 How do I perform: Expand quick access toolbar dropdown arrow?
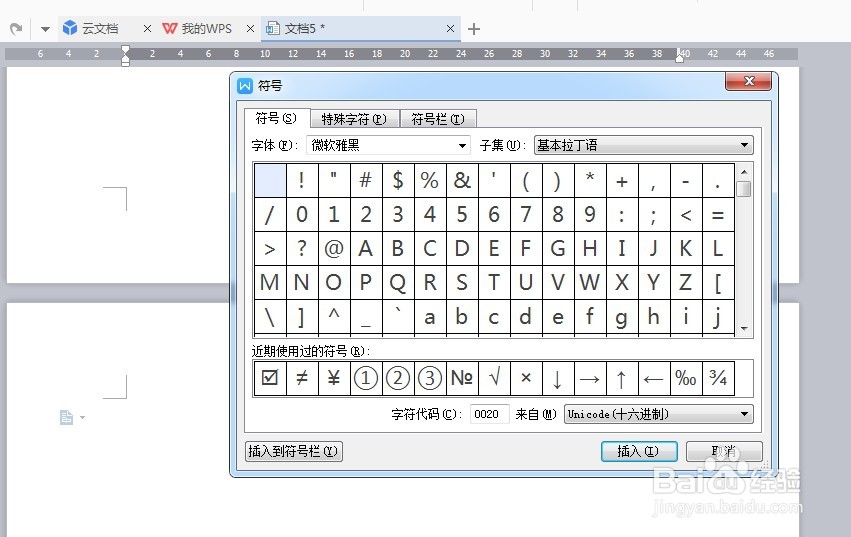(46, 29)
